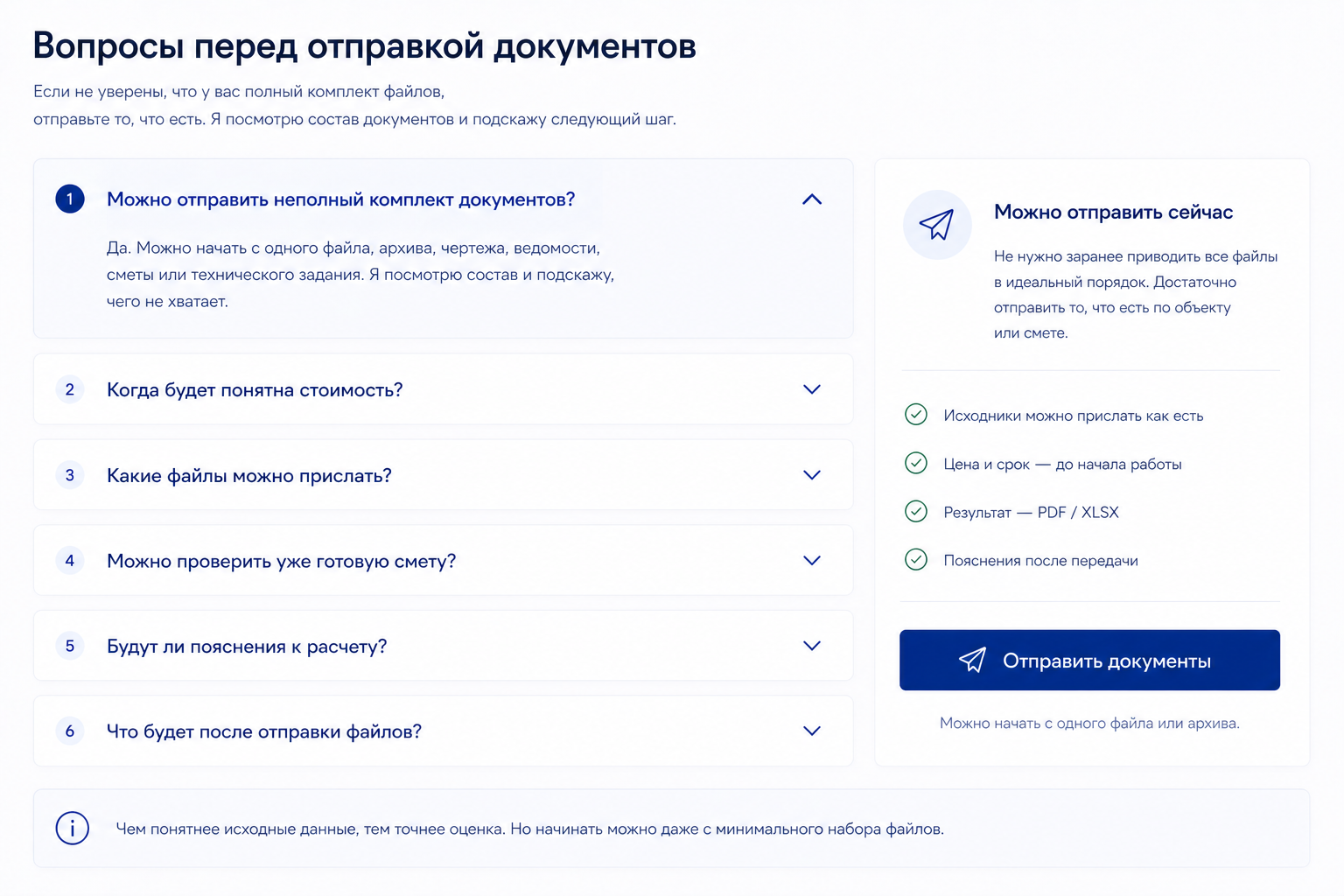Expand chevron for "Будут ли пояснения к расчету?"
Screen dimensions: 1344x896
(x=812, y=646)
